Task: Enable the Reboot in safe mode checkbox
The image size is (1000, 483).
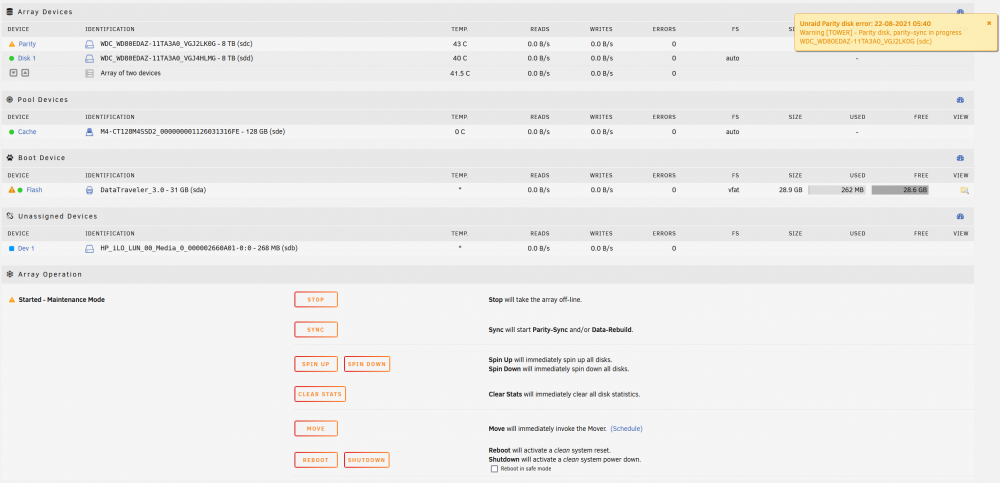Action: [x=494, y=469]
